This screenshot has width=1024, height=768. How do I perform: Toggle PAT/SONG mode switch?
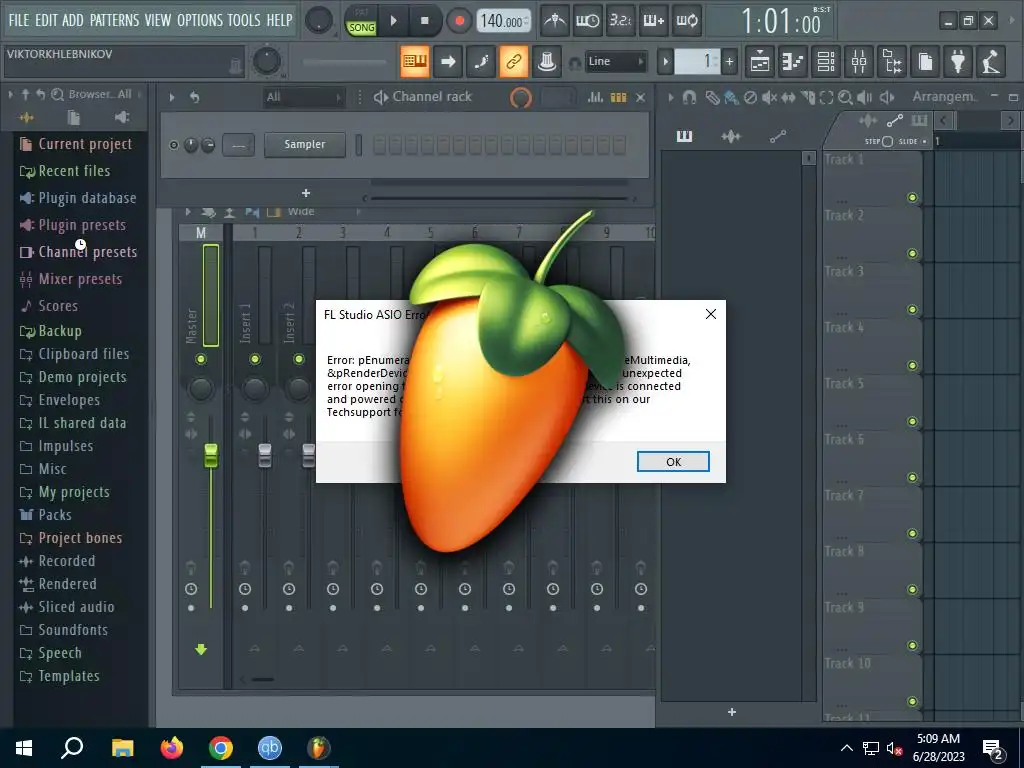point(361,22)
